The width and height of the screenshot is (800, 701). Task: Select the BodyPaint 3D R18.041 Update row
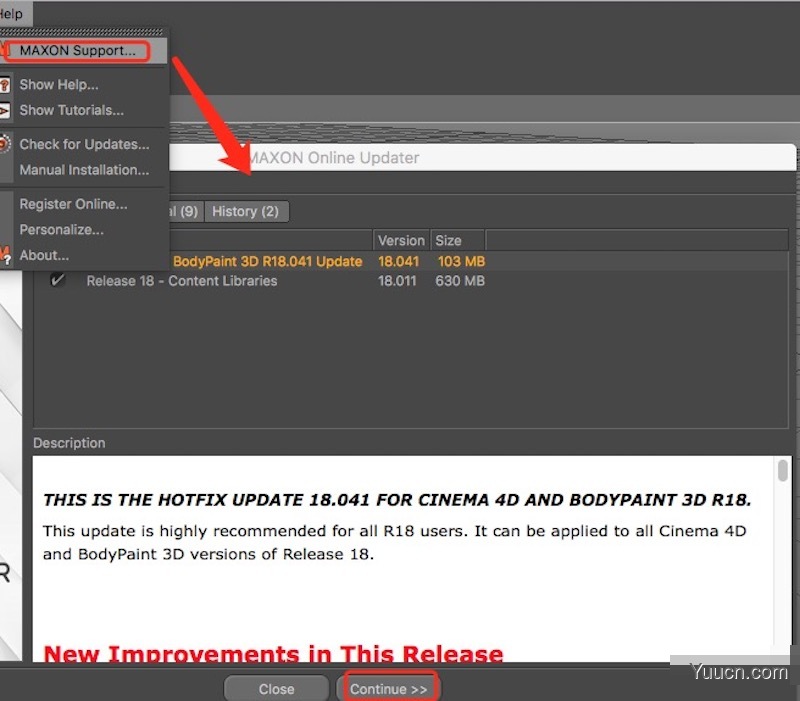click(267, 261)
